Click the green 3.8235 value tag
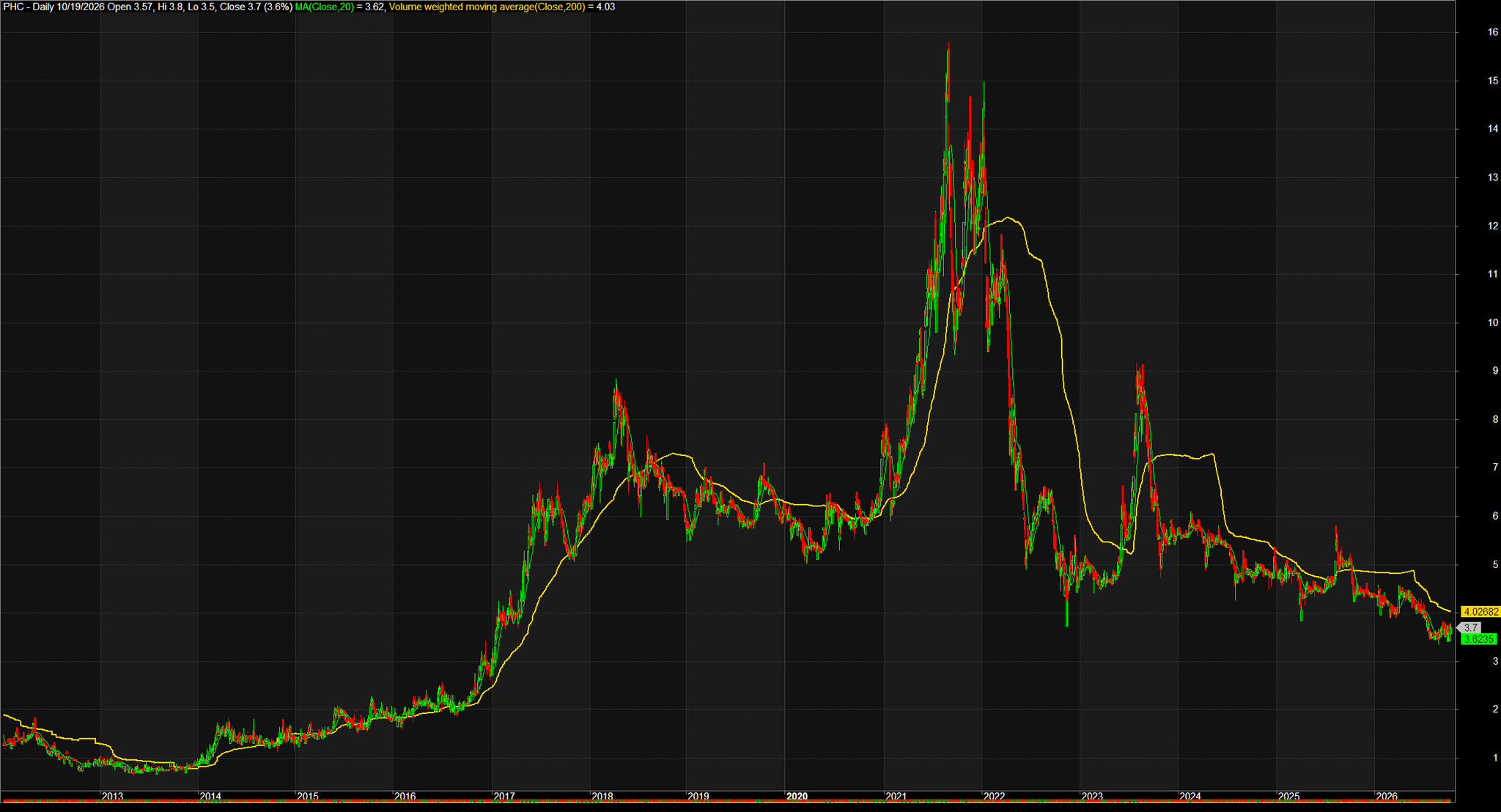Image resolution: width=1501 pixels, height=812 pixels. (1478, 639)
